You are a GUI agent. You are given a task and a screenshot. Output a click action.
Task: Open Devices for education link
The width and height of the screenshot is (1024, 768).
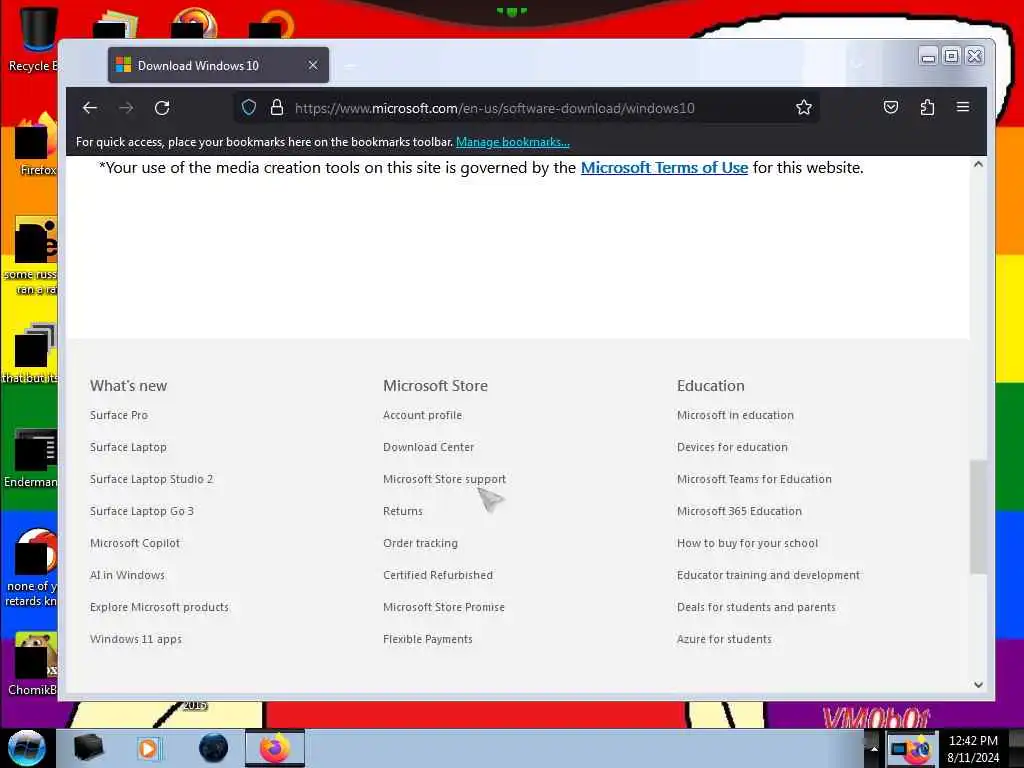[x=732, y=447]
